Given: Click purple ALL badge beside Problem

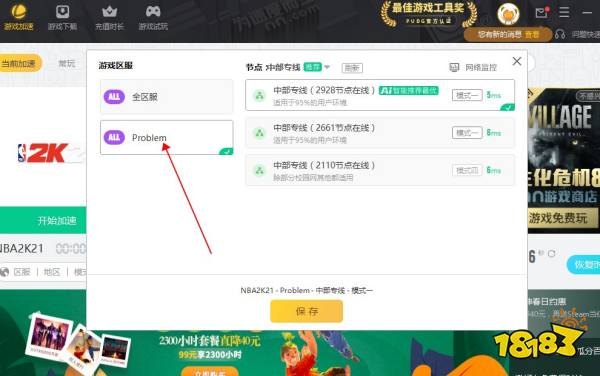Looking at the screenshot, I should pyautogui.click(x=114, y=137).
